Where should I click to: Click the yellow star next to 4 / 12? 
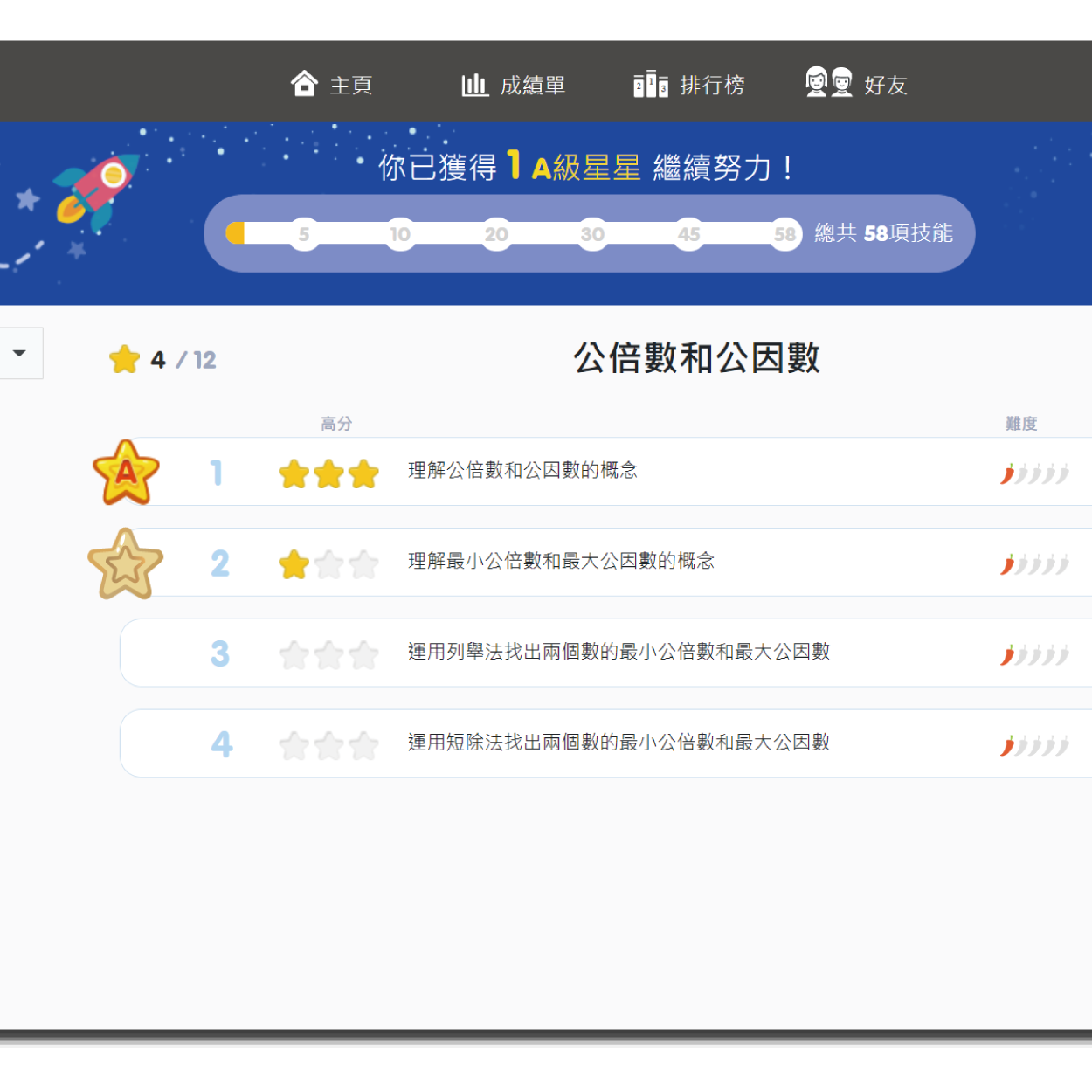point(125,359)
